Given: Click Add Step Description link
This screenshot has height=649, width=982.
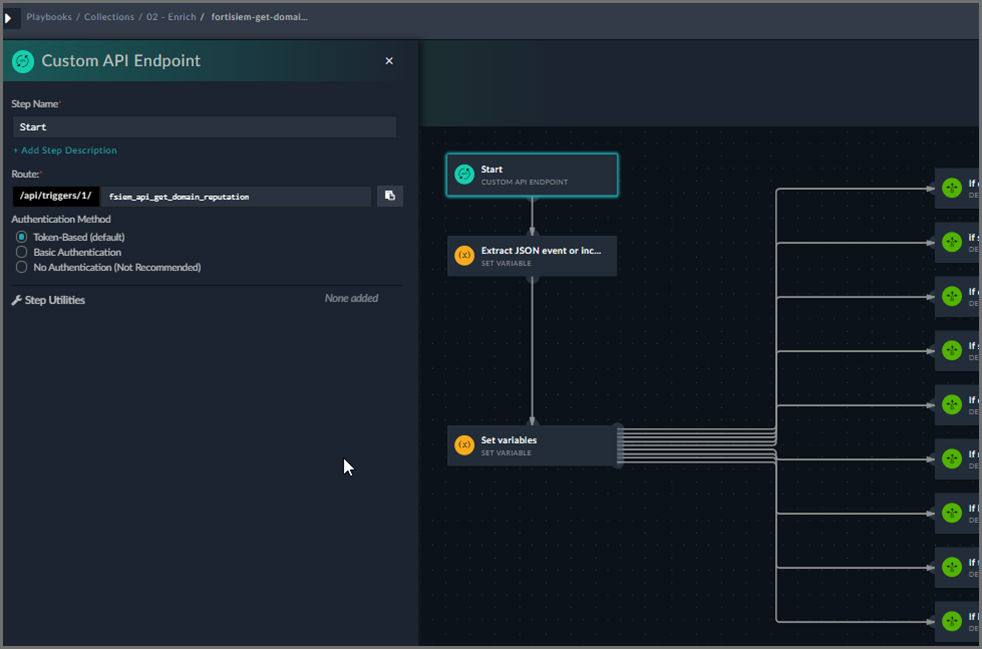Looking at the screenshot, I should click(x=65, y=150).
